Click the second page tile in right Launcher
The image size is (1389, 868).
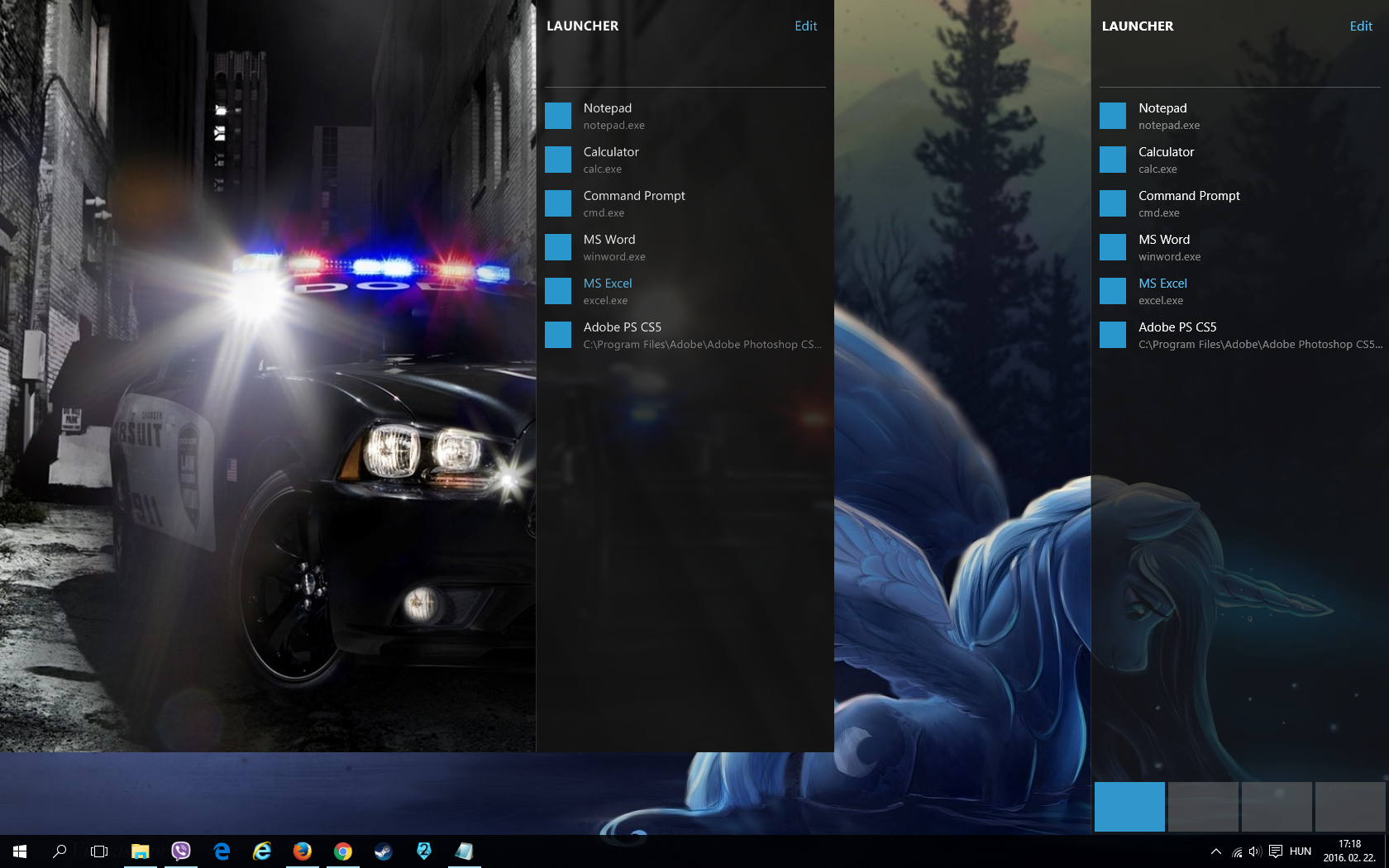(x=1203, y=807)
